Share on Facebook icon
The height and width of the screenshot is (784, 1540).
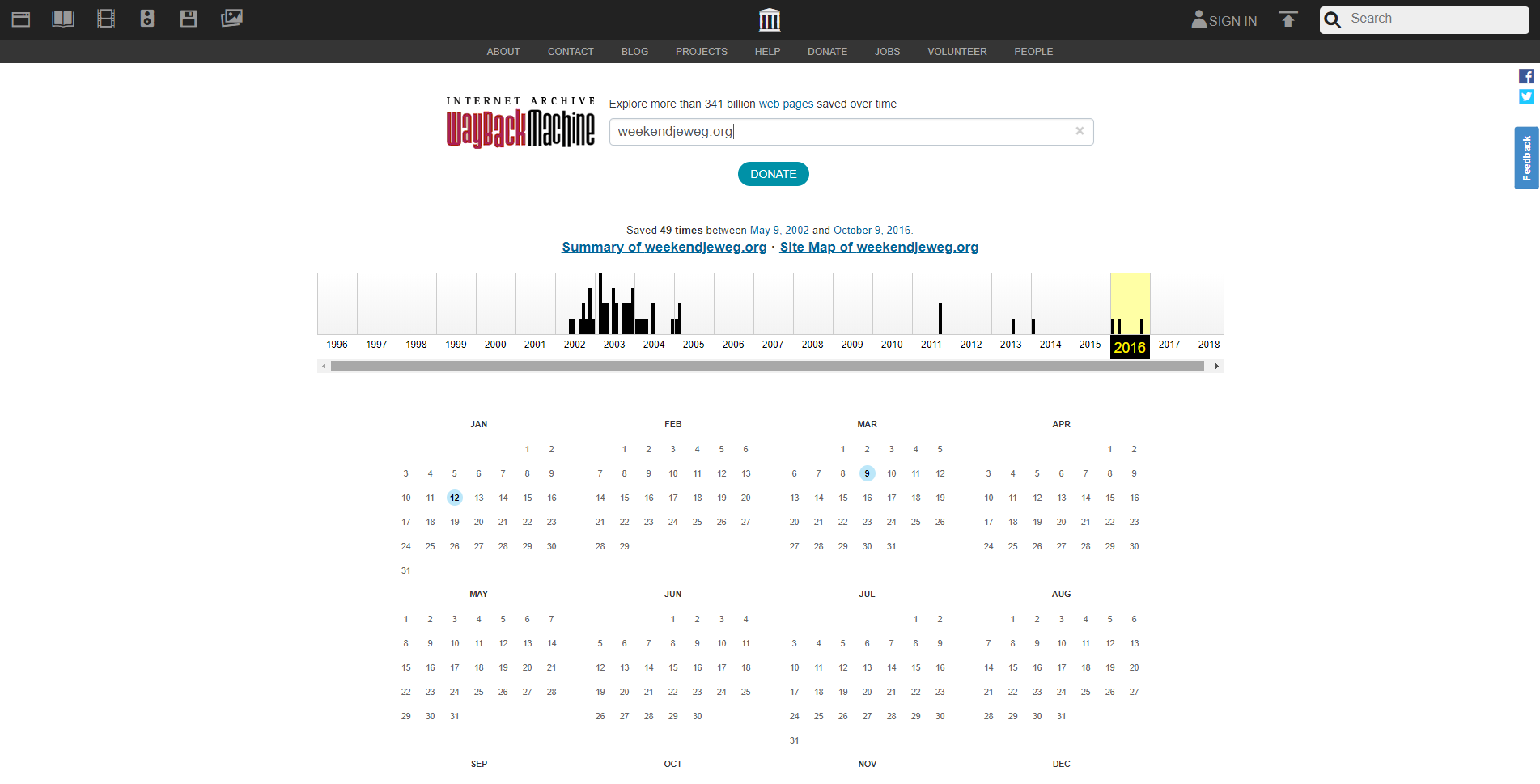tap(1526, 76)
